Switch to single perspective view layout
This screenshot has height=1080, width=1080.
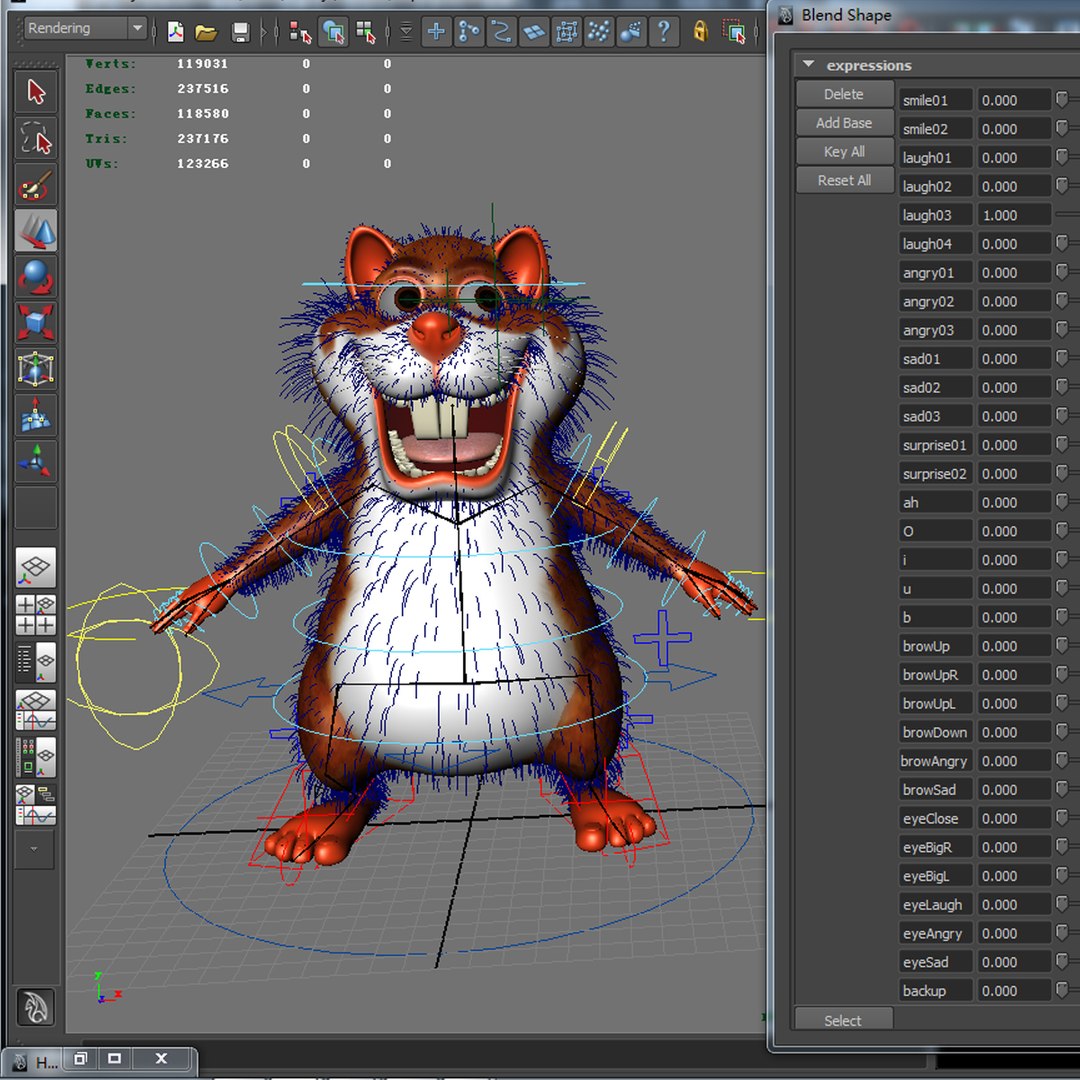coord(36,568)
